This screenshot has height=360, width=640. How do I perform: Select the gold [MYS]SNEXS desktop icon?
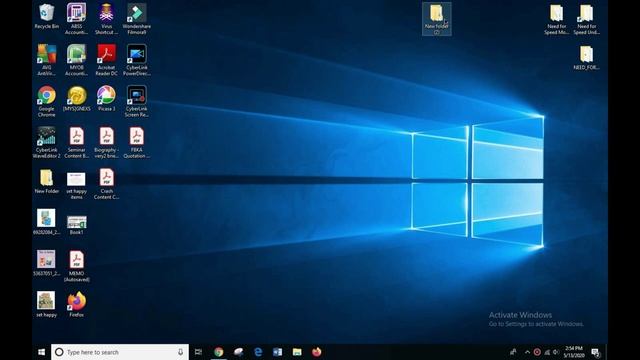pyautogui.click(x=77, y=98)
